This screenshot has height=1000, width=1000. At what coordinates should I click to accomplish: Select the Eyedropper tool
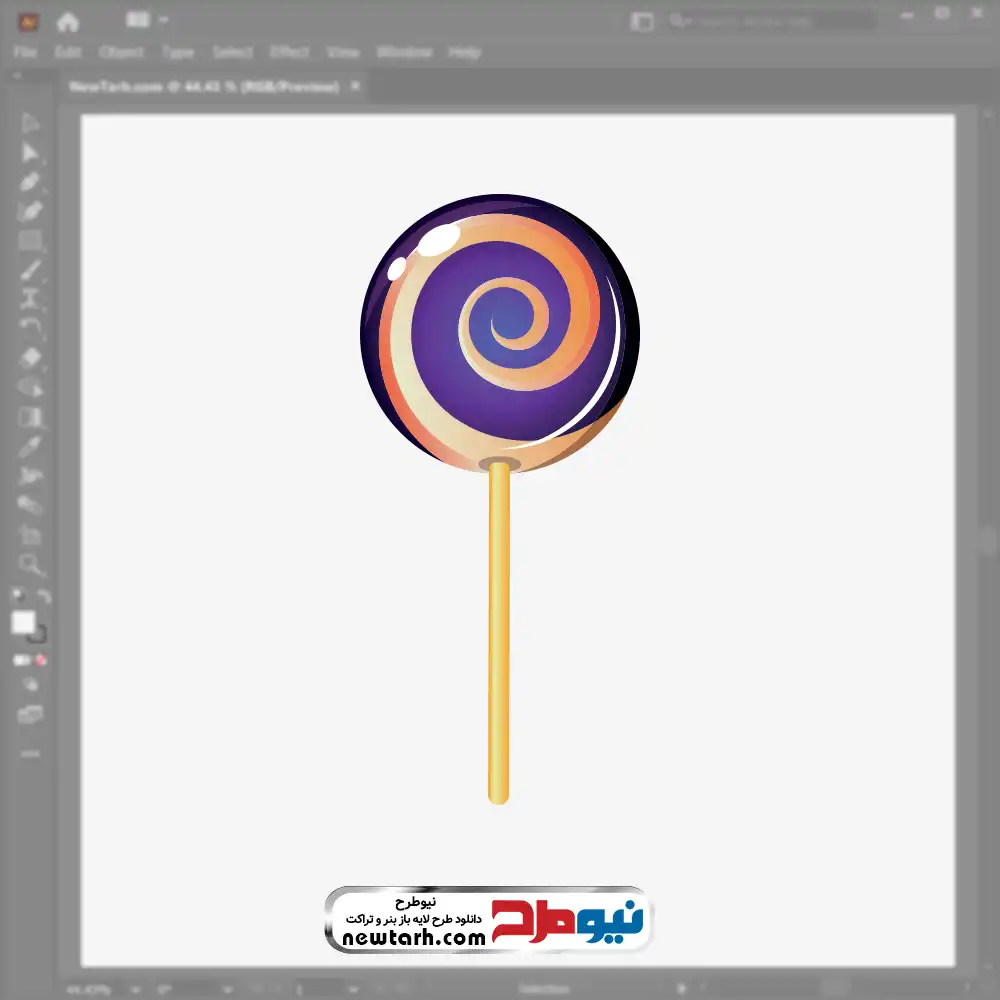[x=30, y=446]
